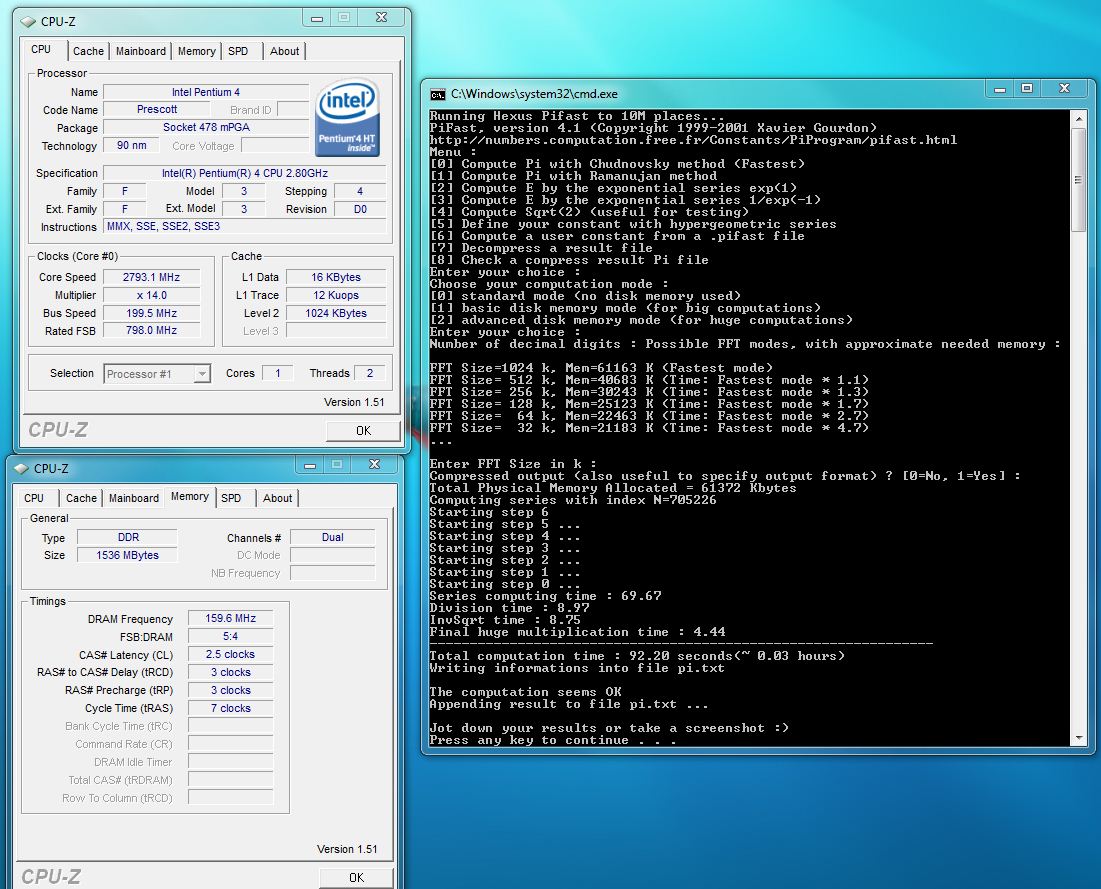
Task: Click 'Total computation time : 92.20 seconds' line
Action: (x=637, y=656)
